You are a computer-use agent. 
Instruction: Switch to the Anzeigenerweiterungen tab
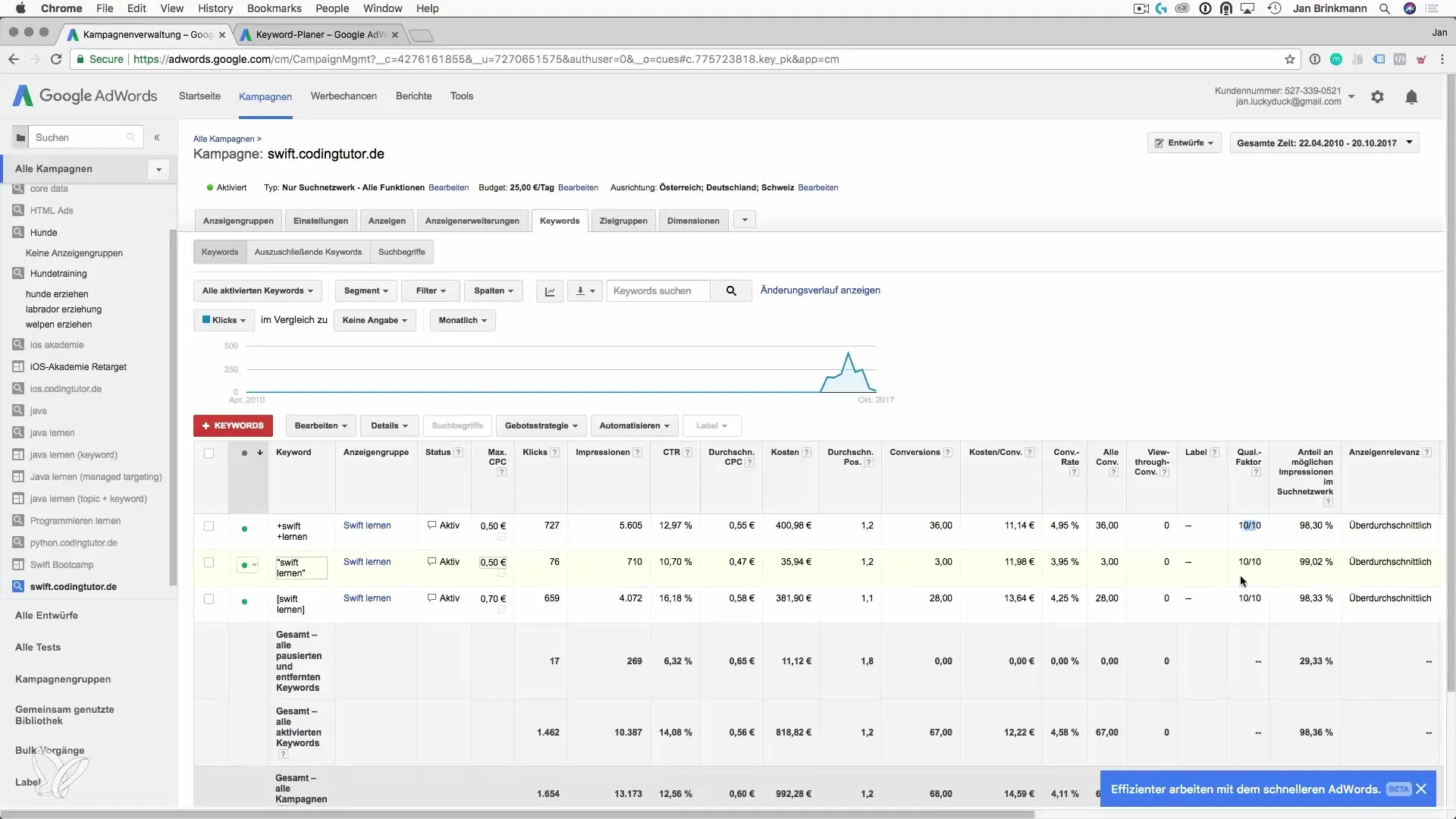pos(472,221)
